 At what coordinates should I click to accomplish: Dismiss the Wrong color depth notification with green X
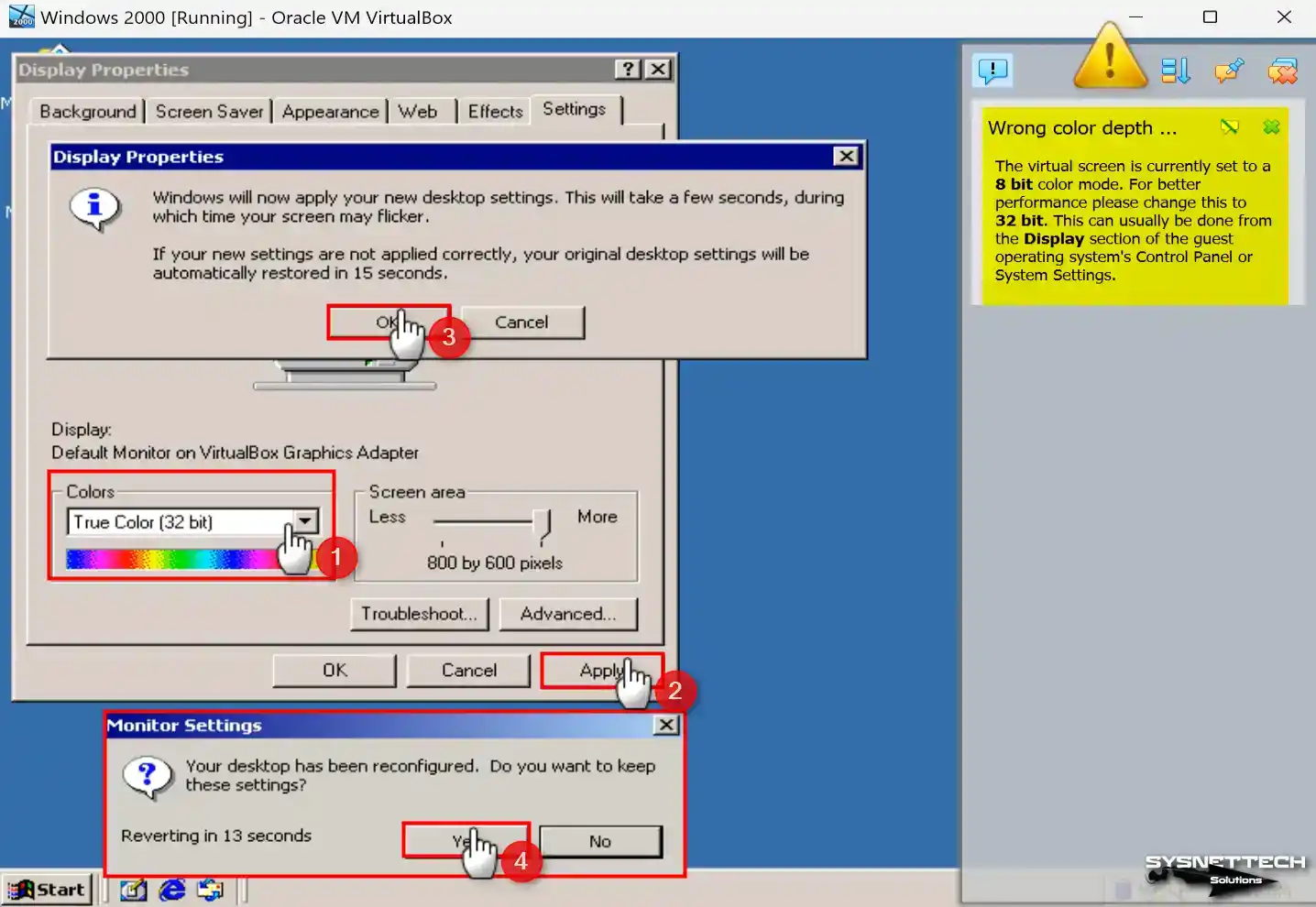point(1271,126)
